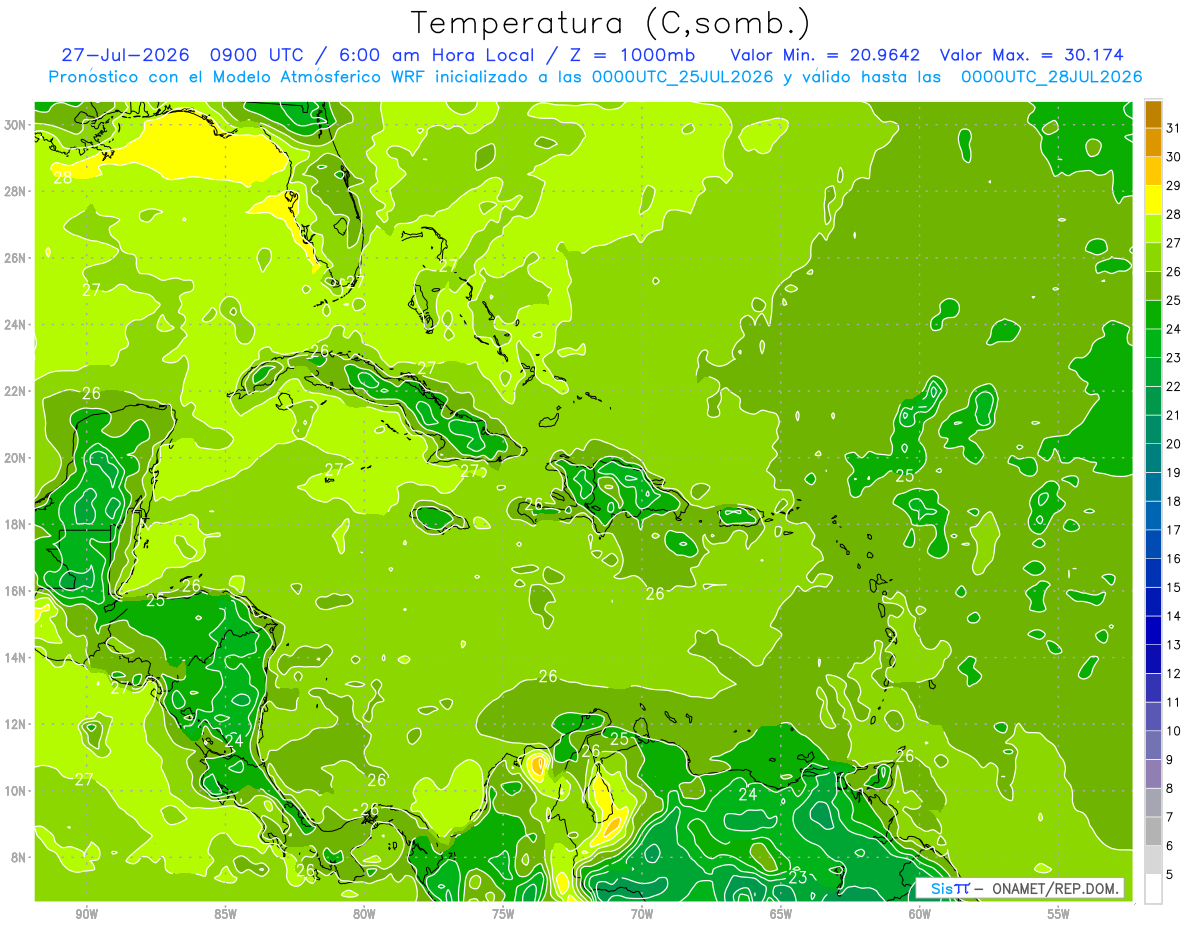Click the "Z = 1000mb" level text
Viewport: 1200px width, 927px height.
[632, 54]
